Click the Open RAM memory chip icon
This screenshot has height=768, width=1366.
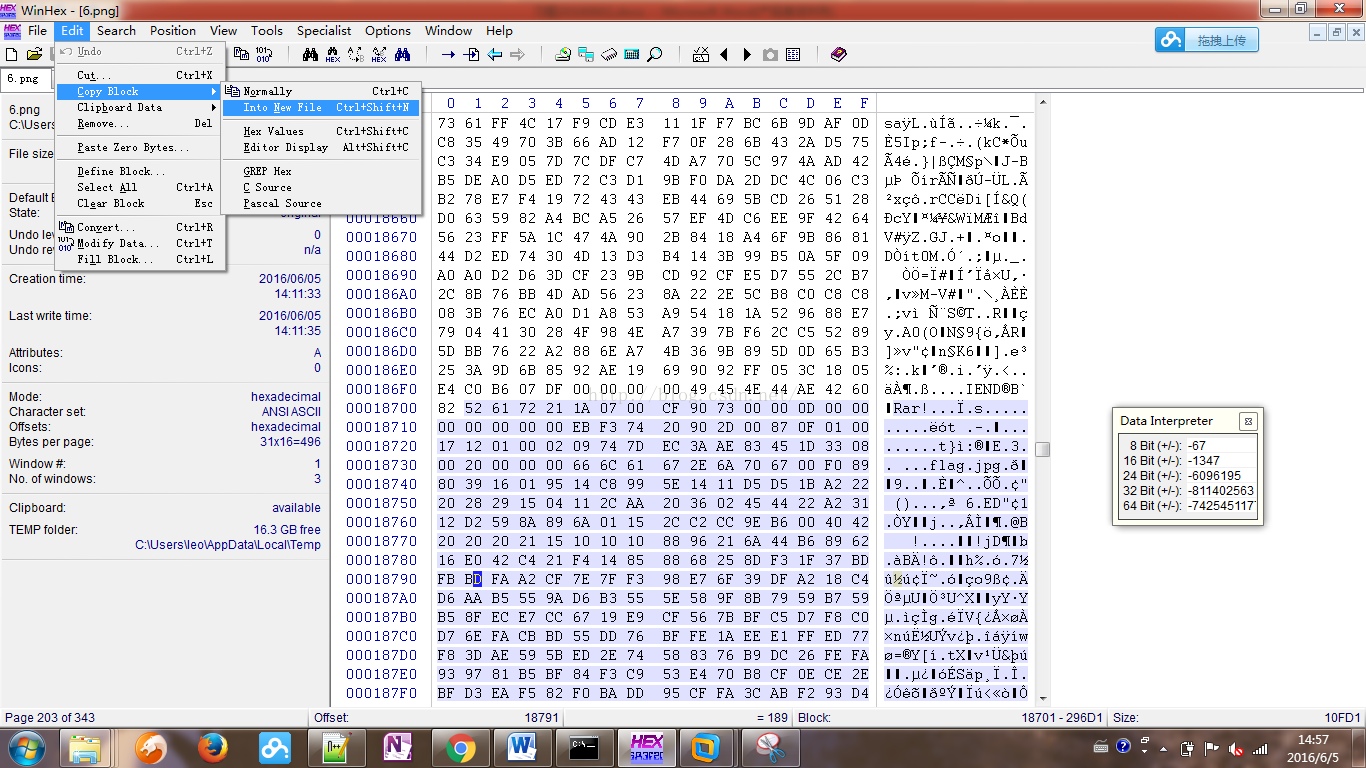(x=608, y=54)
